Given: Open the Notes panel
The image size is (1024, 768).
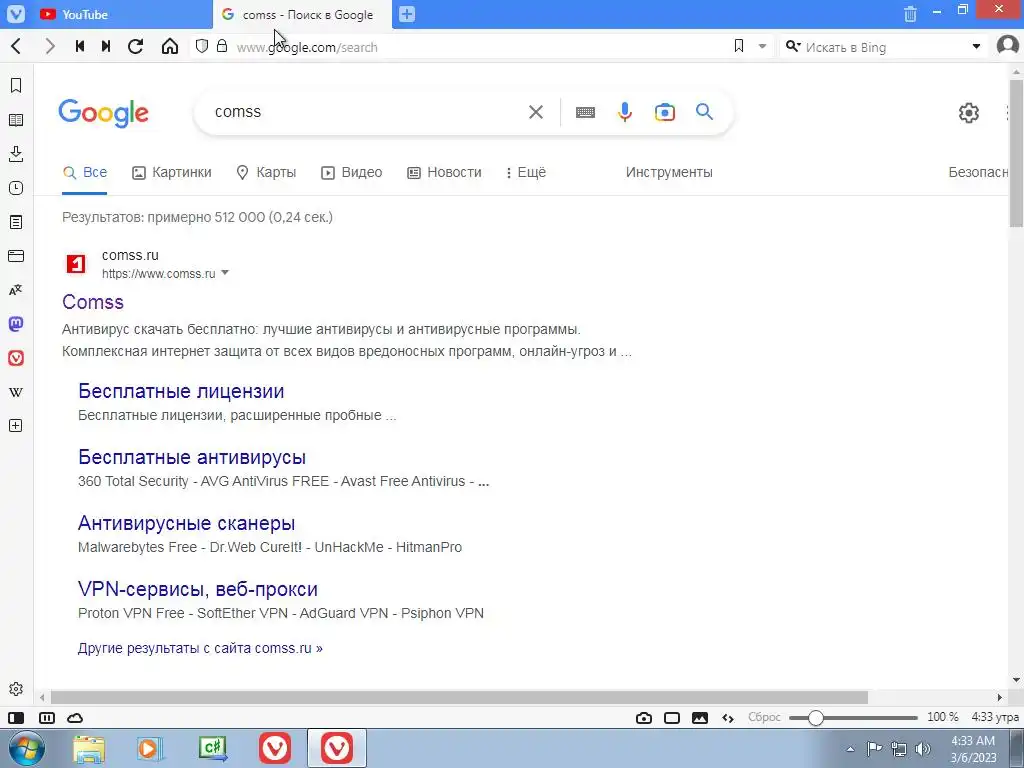Looking at the screenshot, I should pyautogui.click(x=16, y=222).
